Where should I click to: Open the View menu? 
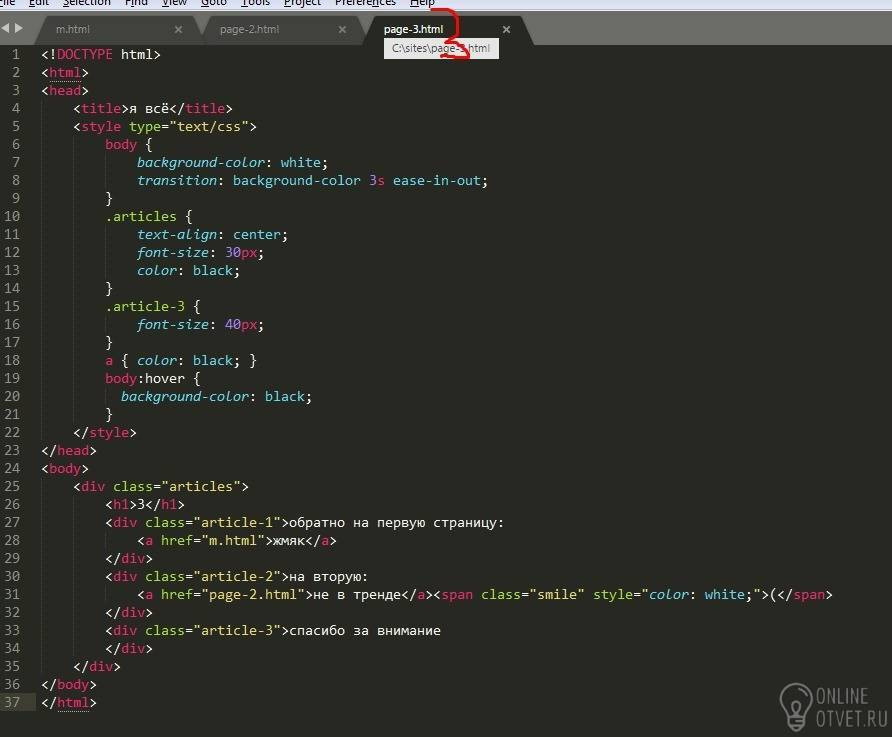pos(174,3)
